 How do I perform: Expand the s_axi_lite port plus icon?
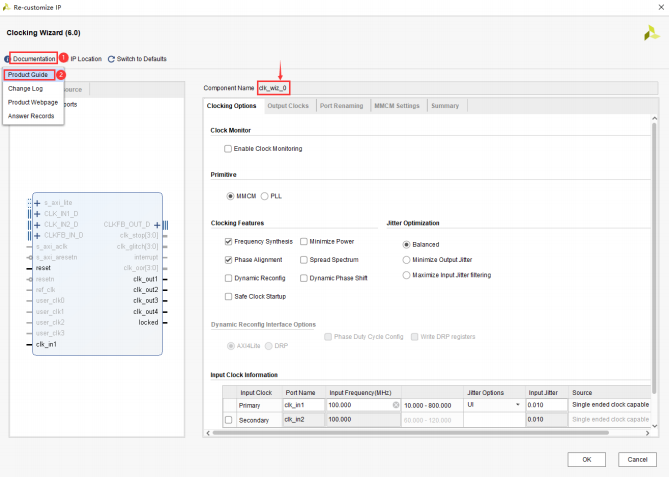click(37, 203)
